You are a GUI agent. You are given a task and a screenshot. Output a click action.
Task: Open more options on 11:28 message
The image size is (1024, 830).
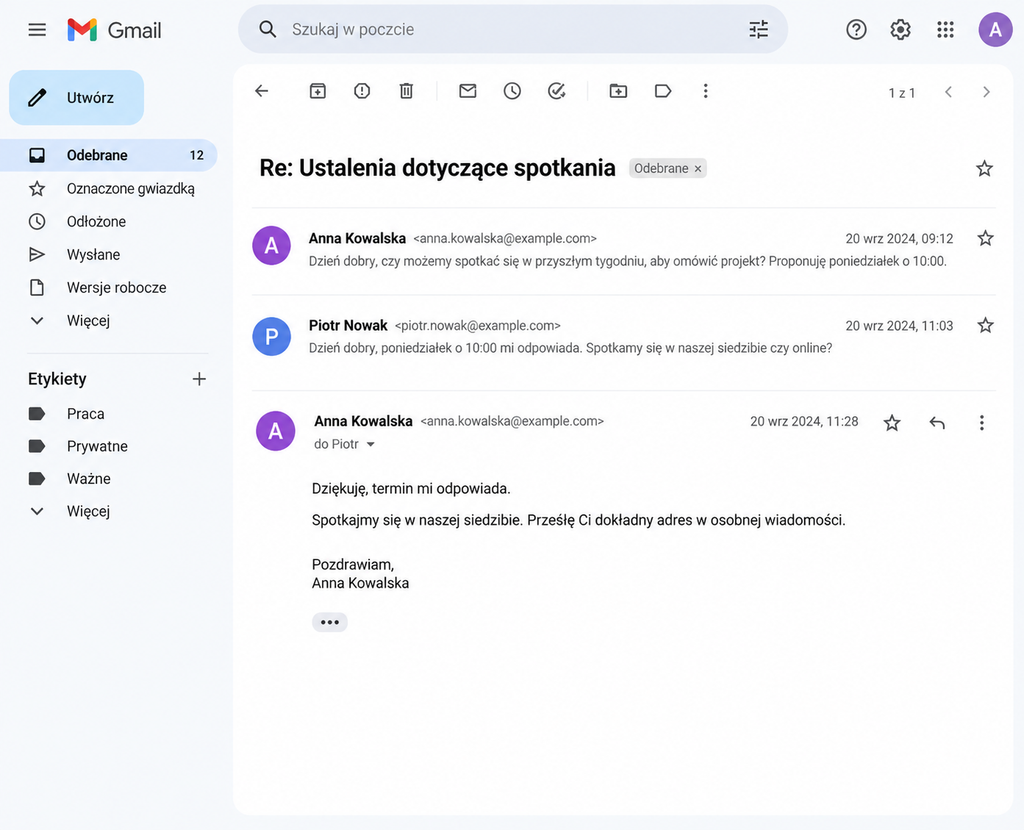click(982, 423)
